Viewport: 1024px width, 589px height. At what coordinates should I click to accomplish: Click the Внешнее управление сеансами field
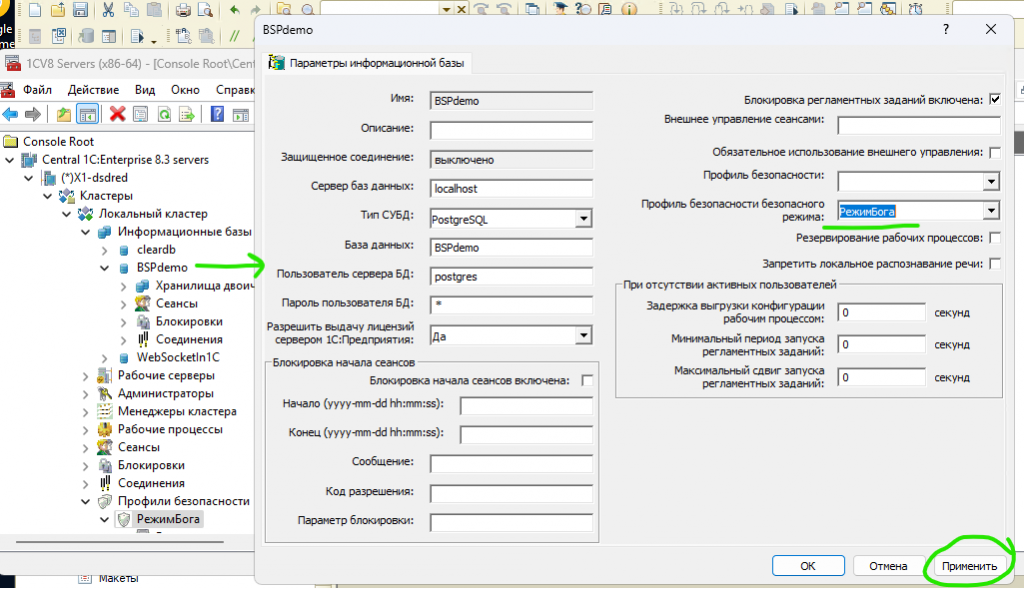tap(919, 125)
